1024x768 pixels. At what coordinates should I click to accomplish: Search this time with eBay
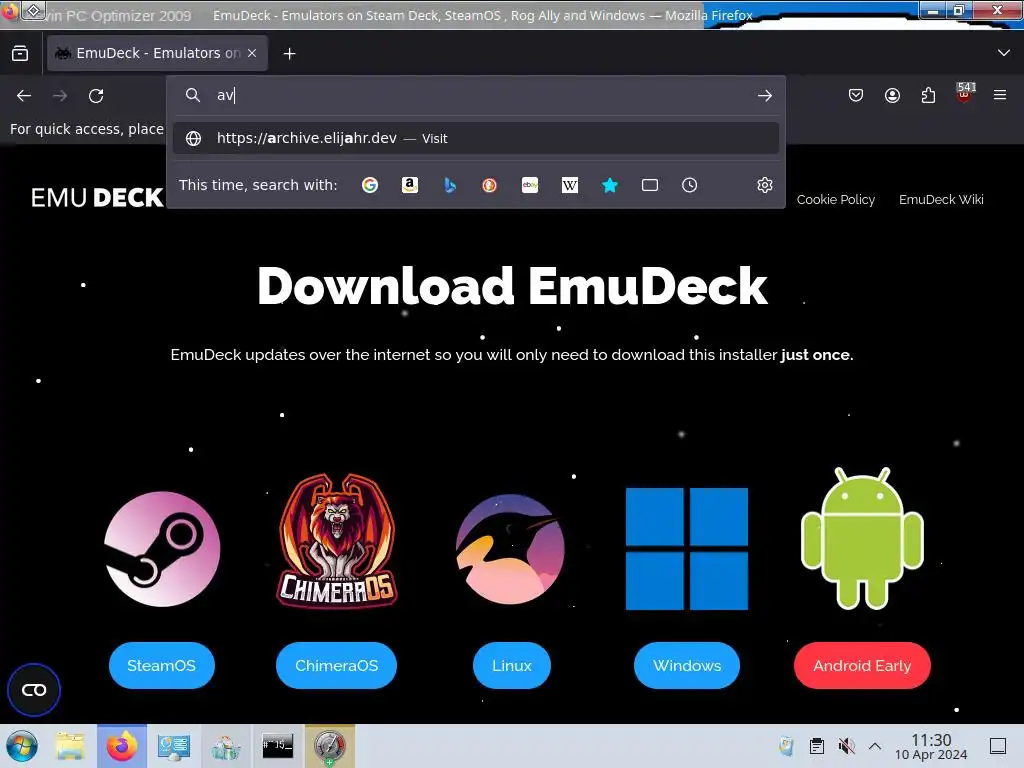pyautogui.click(x=530, y=185)
